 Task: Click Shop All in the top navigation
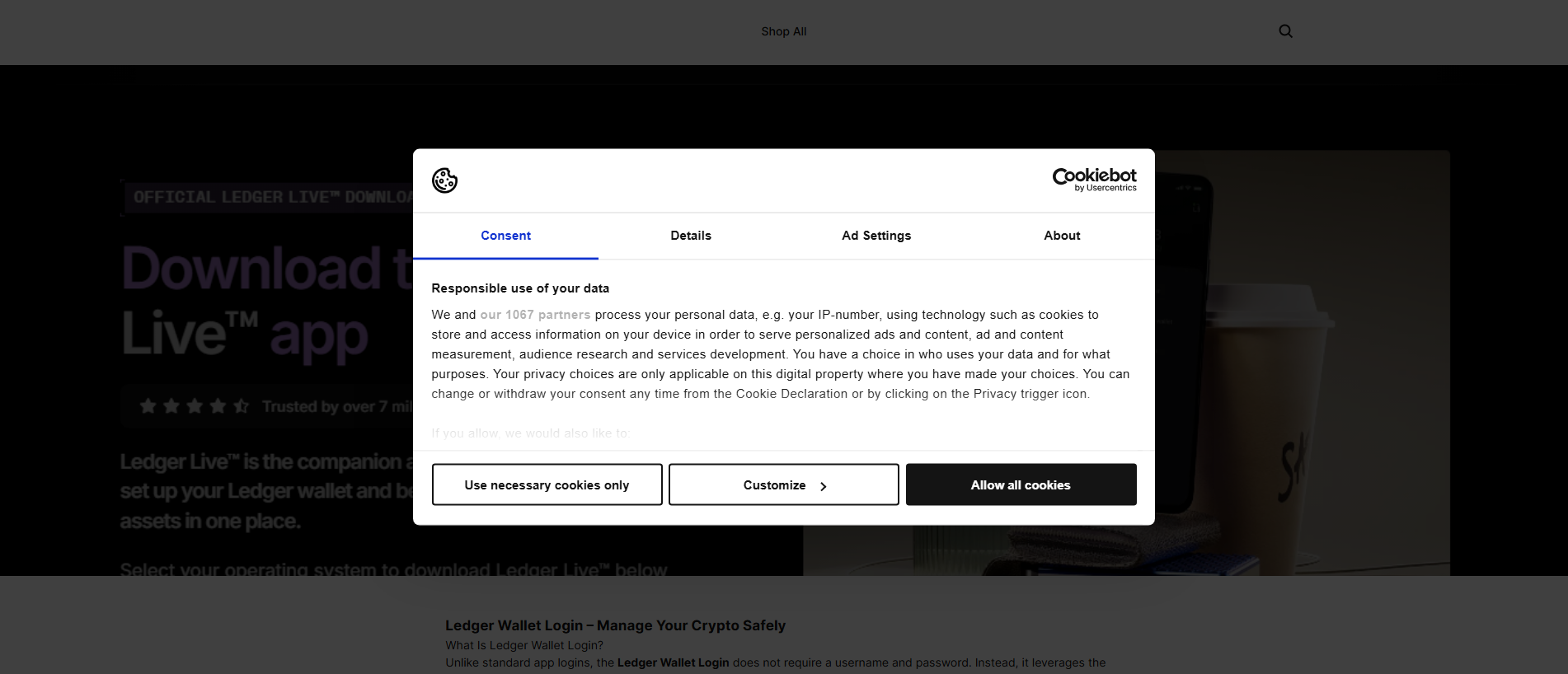click(x=784, y=31)
